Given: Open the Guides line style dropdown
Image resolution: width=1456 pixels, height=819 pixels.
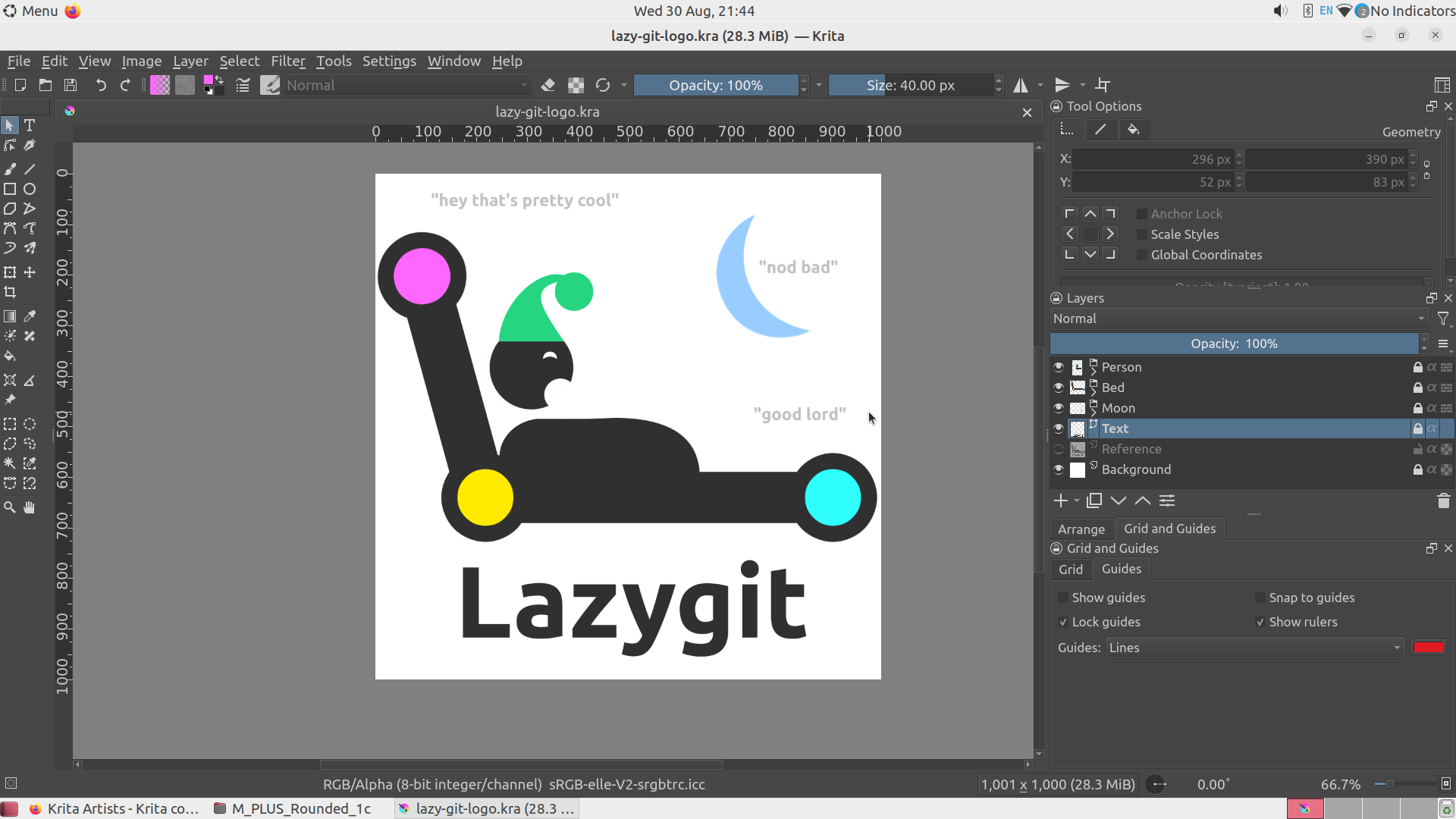Looking at the screenshot, I should coord(1254,648).
